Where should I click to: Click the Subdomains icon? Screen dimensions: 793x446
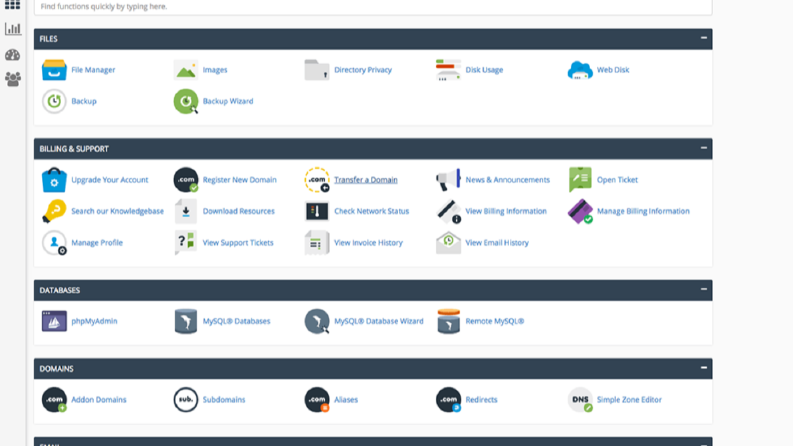pyautogui.click(x=186, y=399)
